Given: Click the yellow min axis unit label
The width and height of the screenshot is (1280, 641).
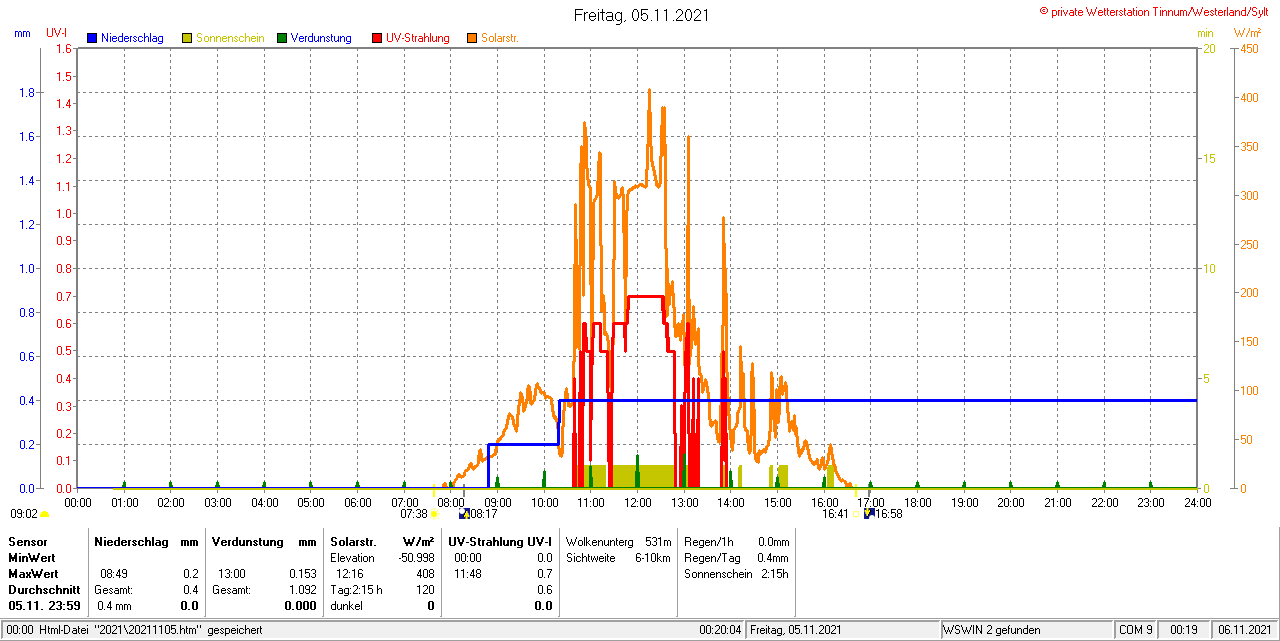Looking at the screenshot, I should tap(1205, 33).
